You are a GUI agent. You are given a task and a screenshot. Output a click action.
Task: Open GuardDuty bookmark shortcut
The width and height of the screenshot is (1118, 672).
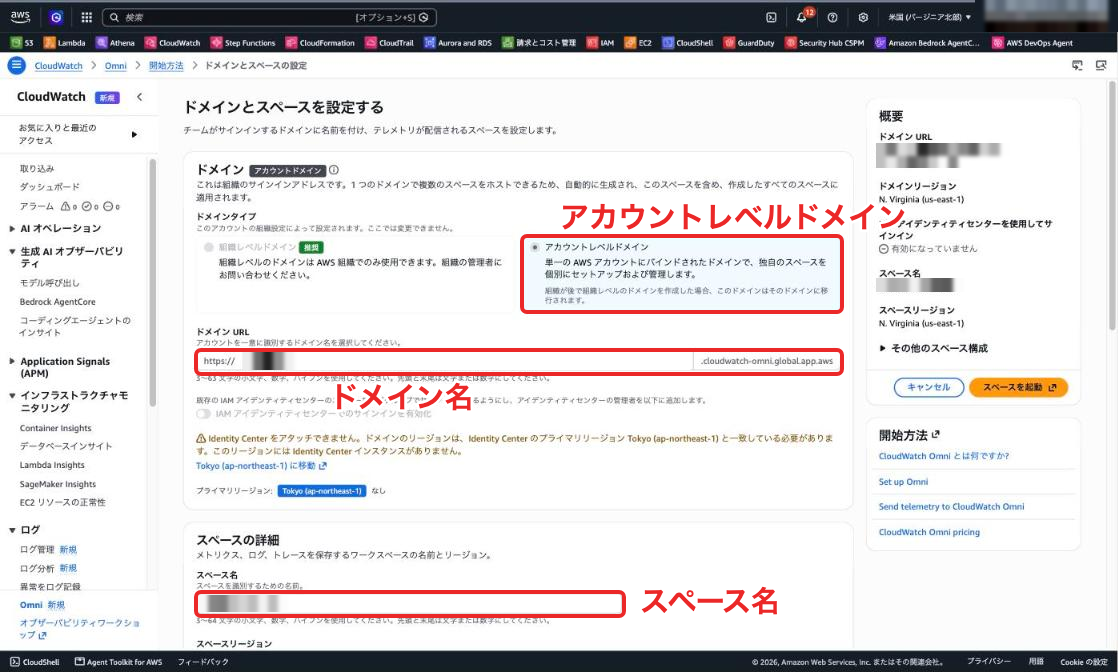(x=749, y=43)
